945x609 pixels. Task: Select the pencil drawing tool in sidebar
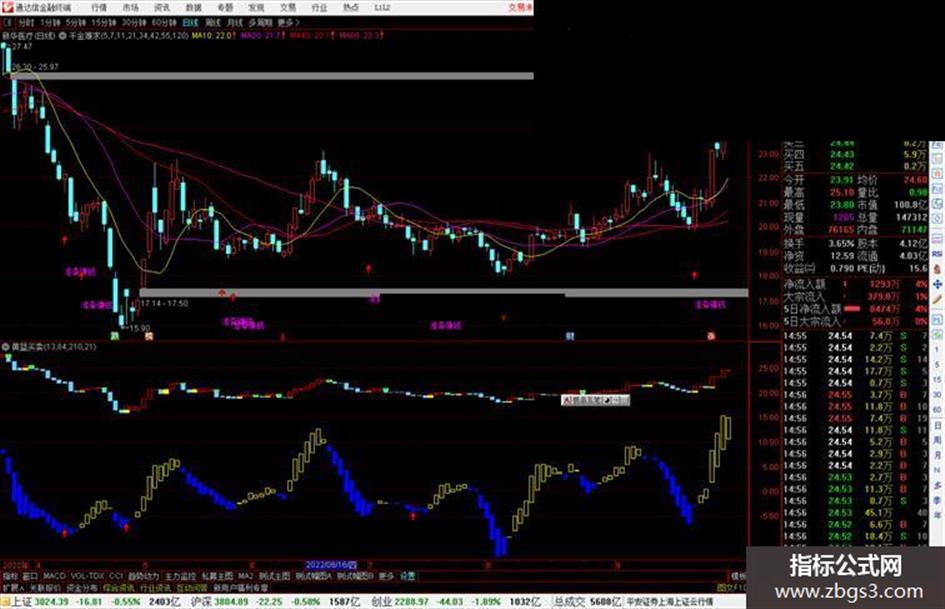point(937,299)
